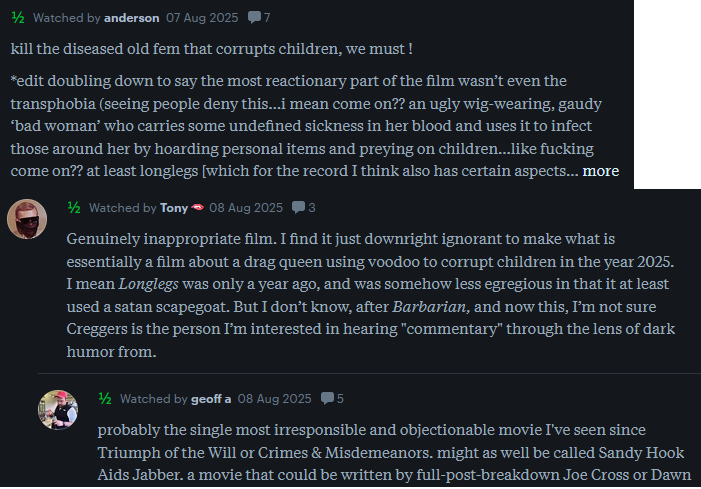Open the geoff a username link
The image size is (701, 489).
211,399
